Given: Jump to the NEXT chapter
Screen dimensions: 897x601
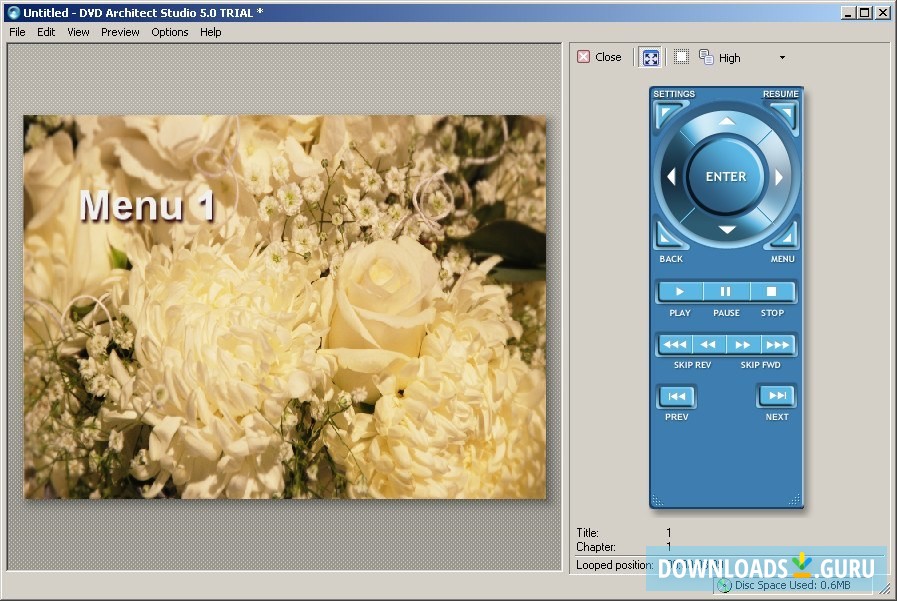Looking at the screenshot, I should coord(777,395).
